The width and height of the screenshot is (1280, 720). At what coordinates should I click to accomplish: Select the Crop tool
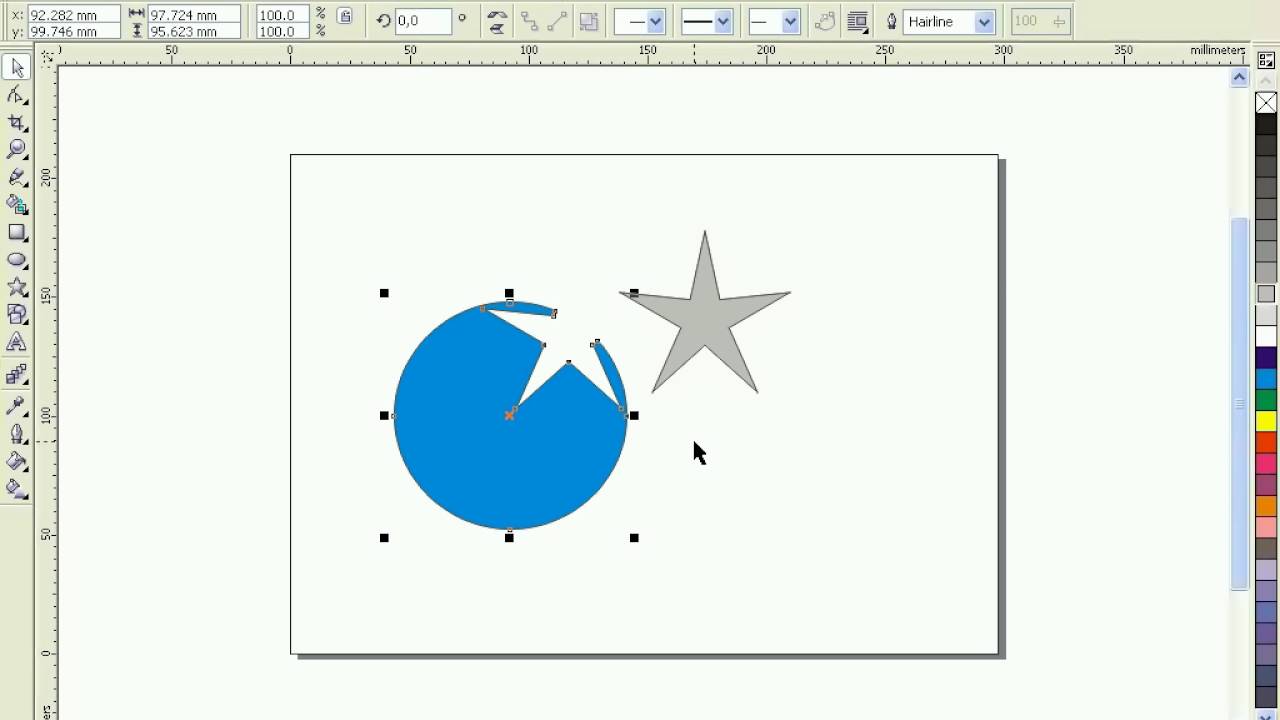tap(17, 123)
